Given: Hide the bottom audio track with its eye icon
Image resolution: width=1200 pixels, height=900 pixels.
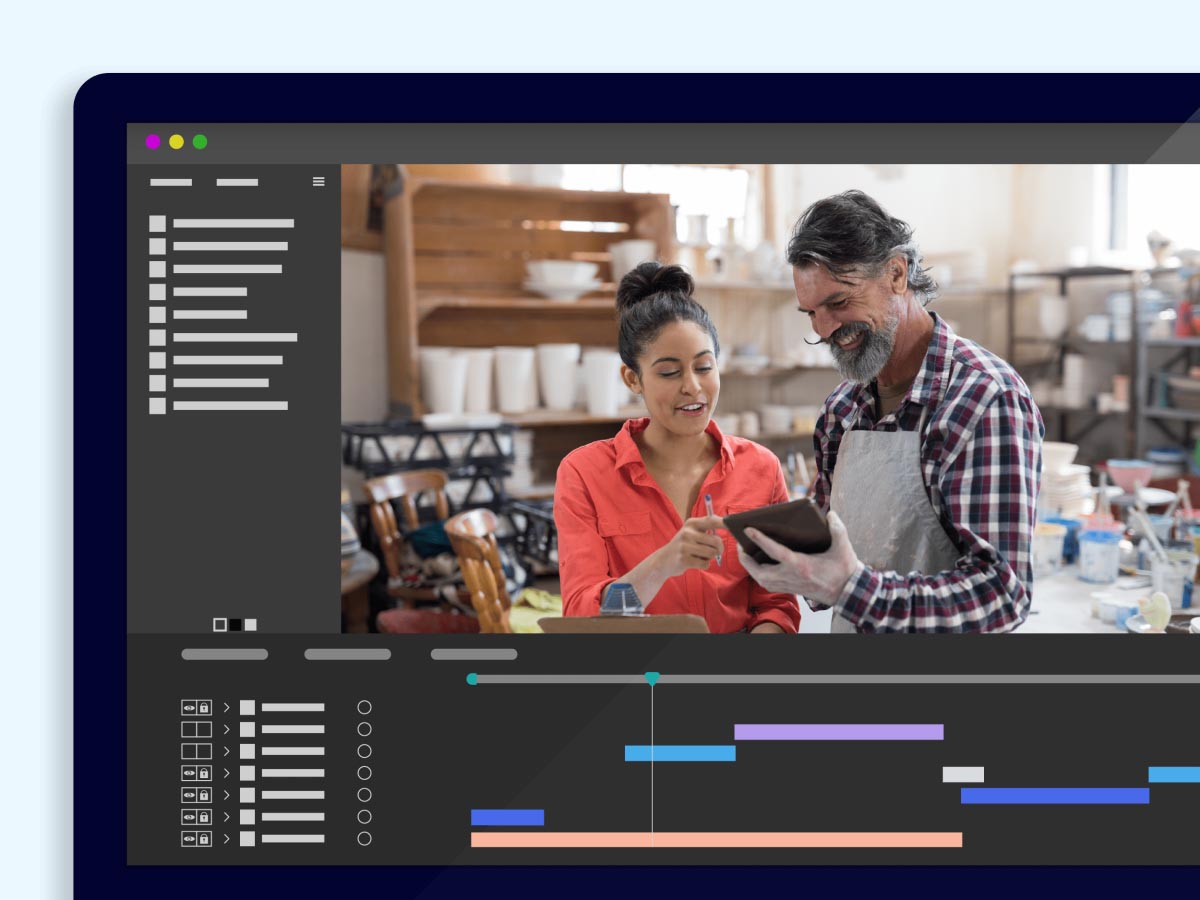Looking at the screenshot, I should coord(188,838).
